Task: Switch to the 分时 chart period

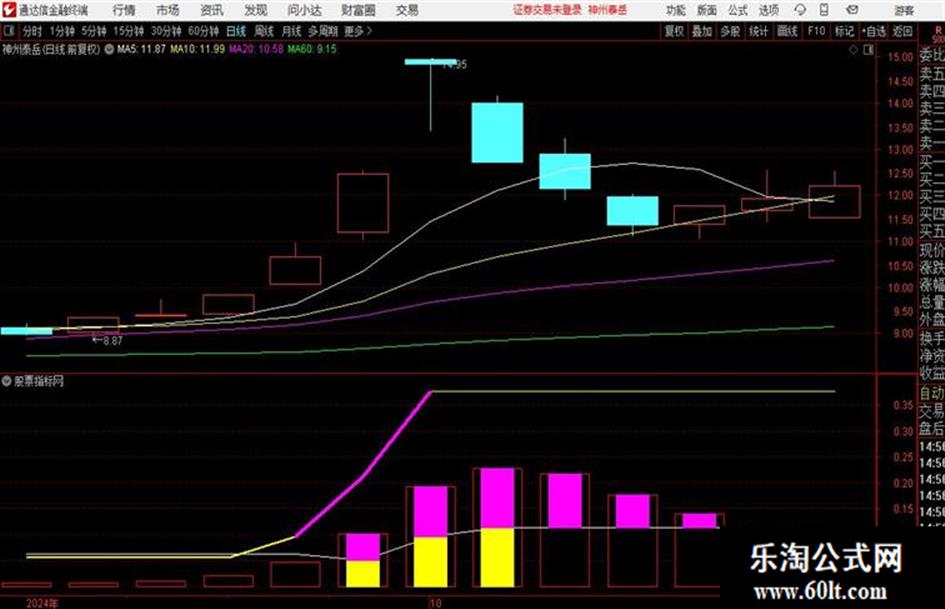Action: pyautogui.click(x=33, y=31)
